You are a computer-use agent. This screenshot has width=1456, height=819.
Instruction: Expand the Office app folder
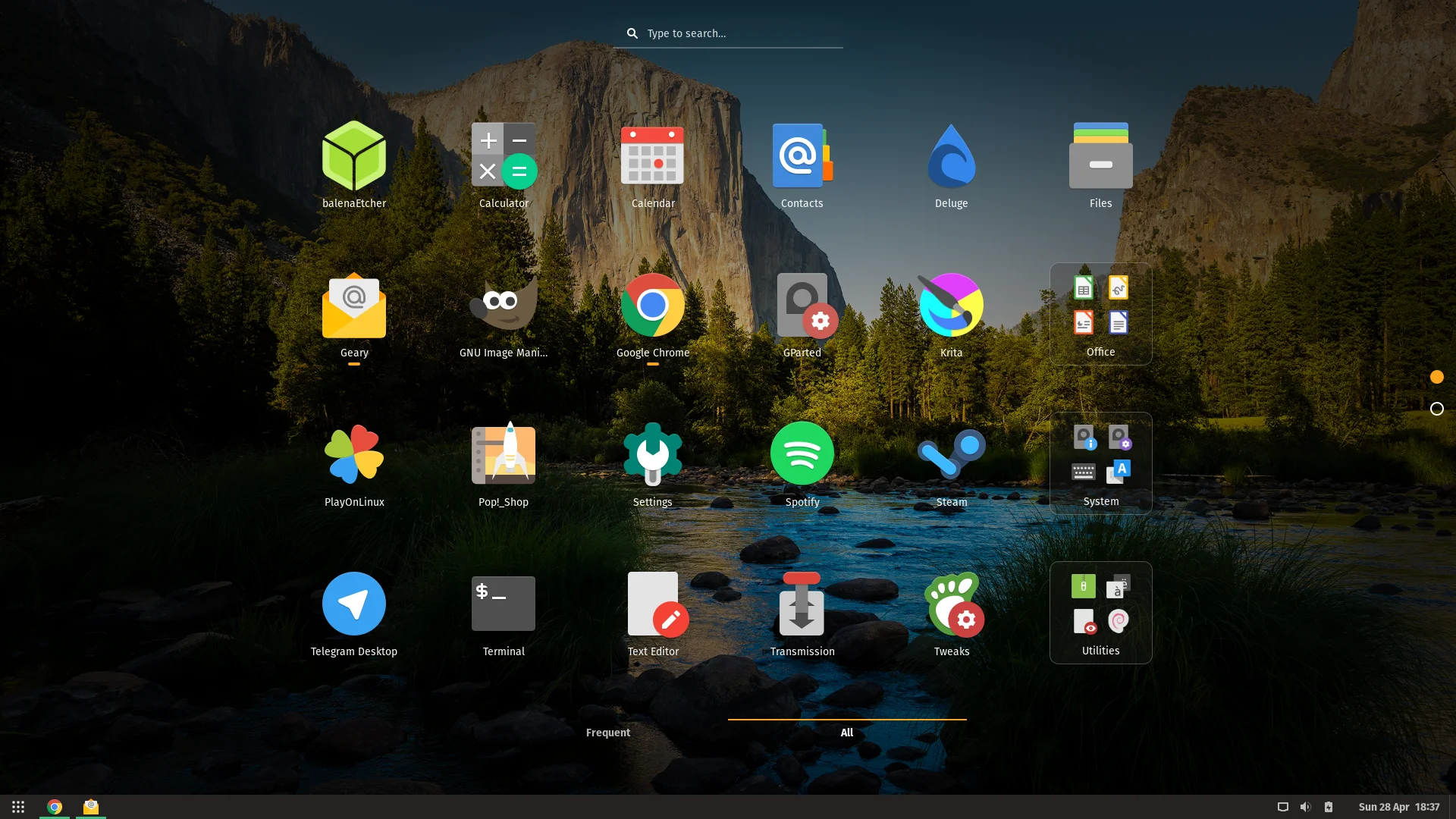[1100, 314]
